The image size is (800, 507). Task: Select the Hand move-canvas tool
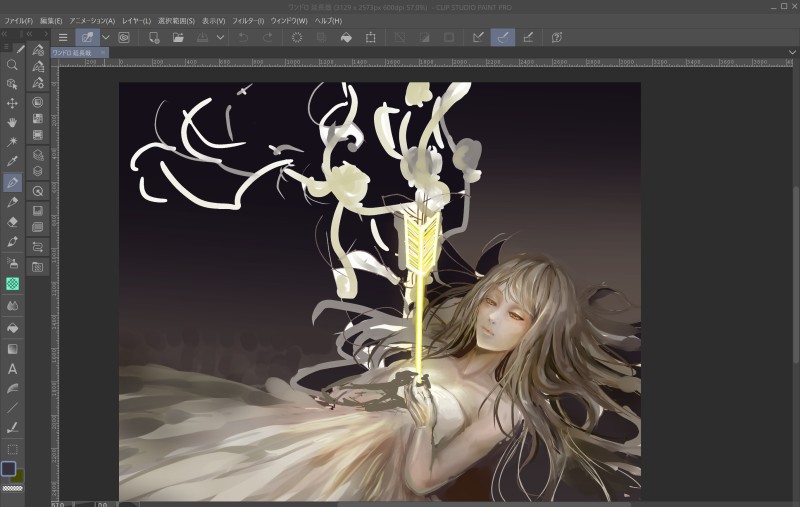tap(12, 122)
